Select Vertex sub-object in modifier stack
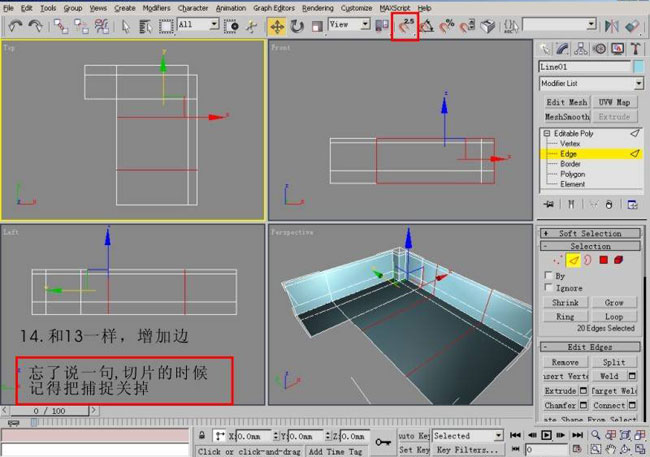Viewport: 650px width, 457px height. [x=570, y=143]
